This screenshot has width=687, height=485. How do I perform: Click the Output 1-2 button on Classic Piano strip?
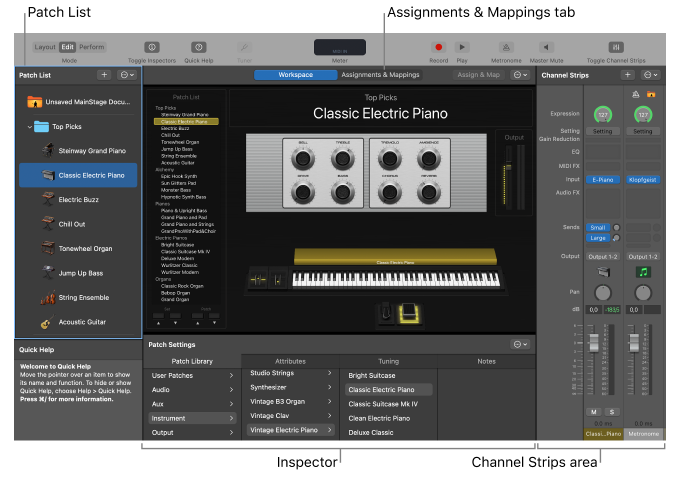pos(603,257)
